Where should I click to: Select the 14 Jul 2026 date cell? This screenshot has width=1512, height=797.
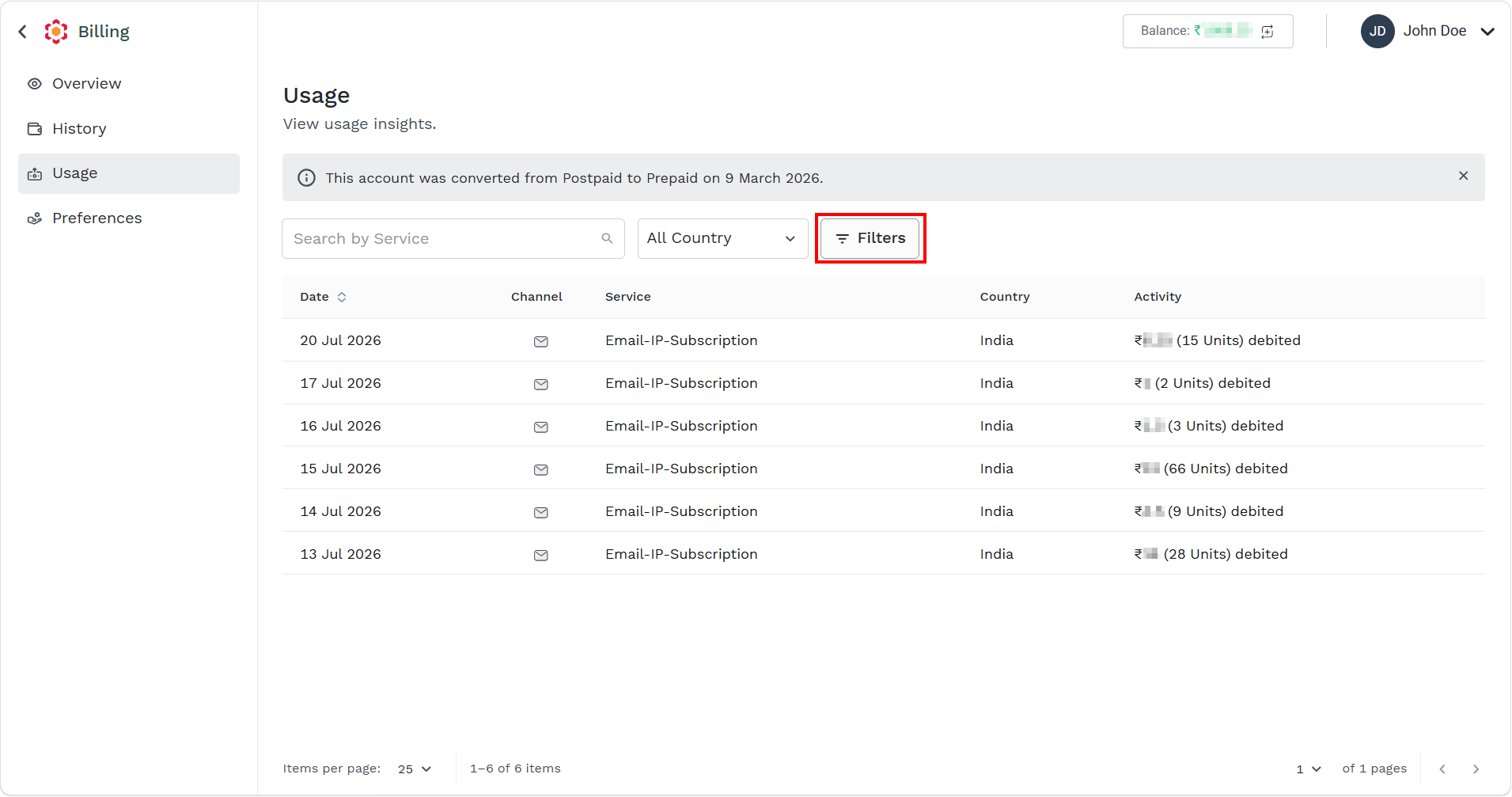pos(340,511)
